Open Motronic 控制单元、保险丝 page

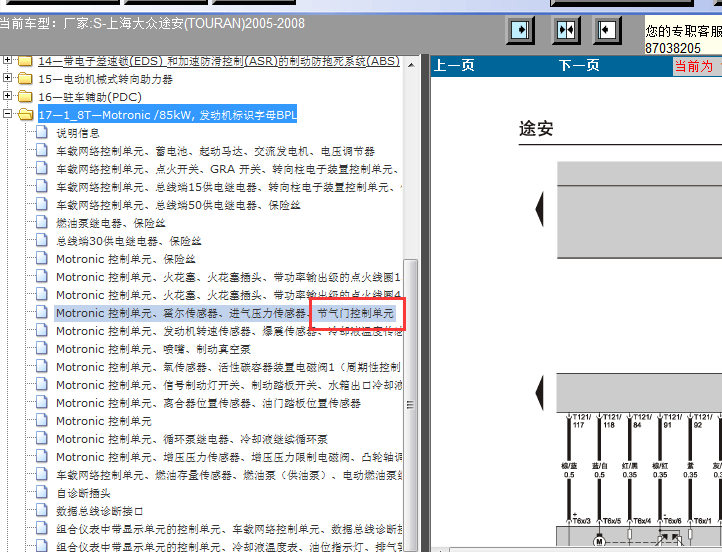point(126,259)
